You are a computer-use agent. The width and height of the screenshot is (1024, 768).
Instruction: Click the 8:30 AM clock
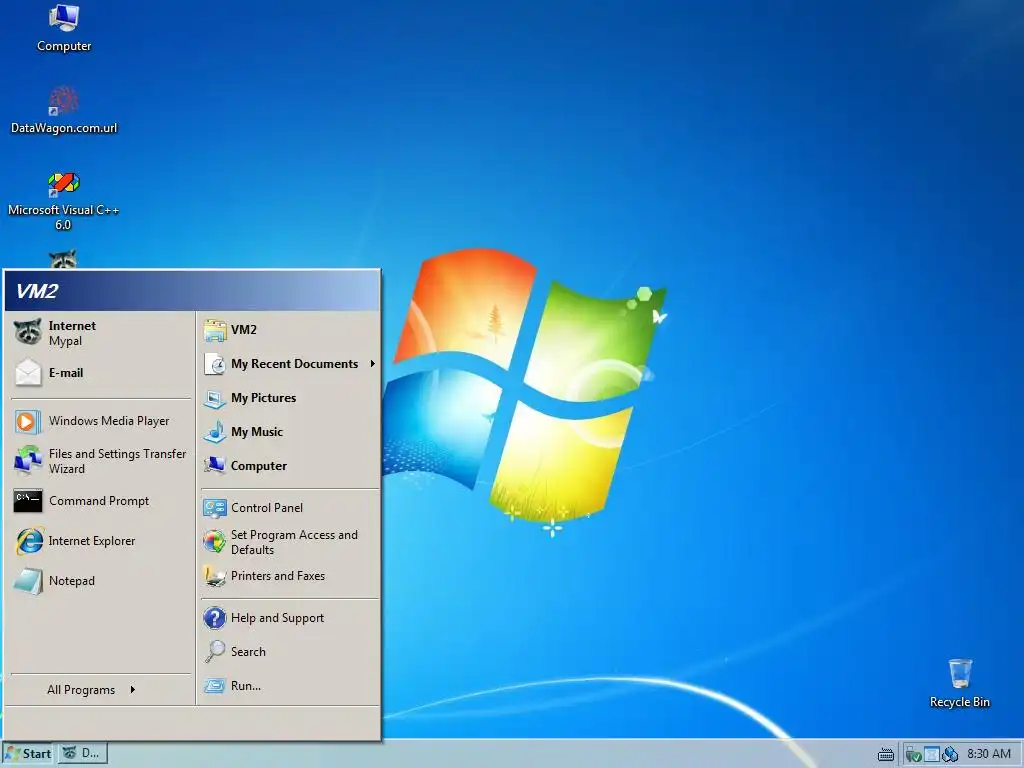989,754
